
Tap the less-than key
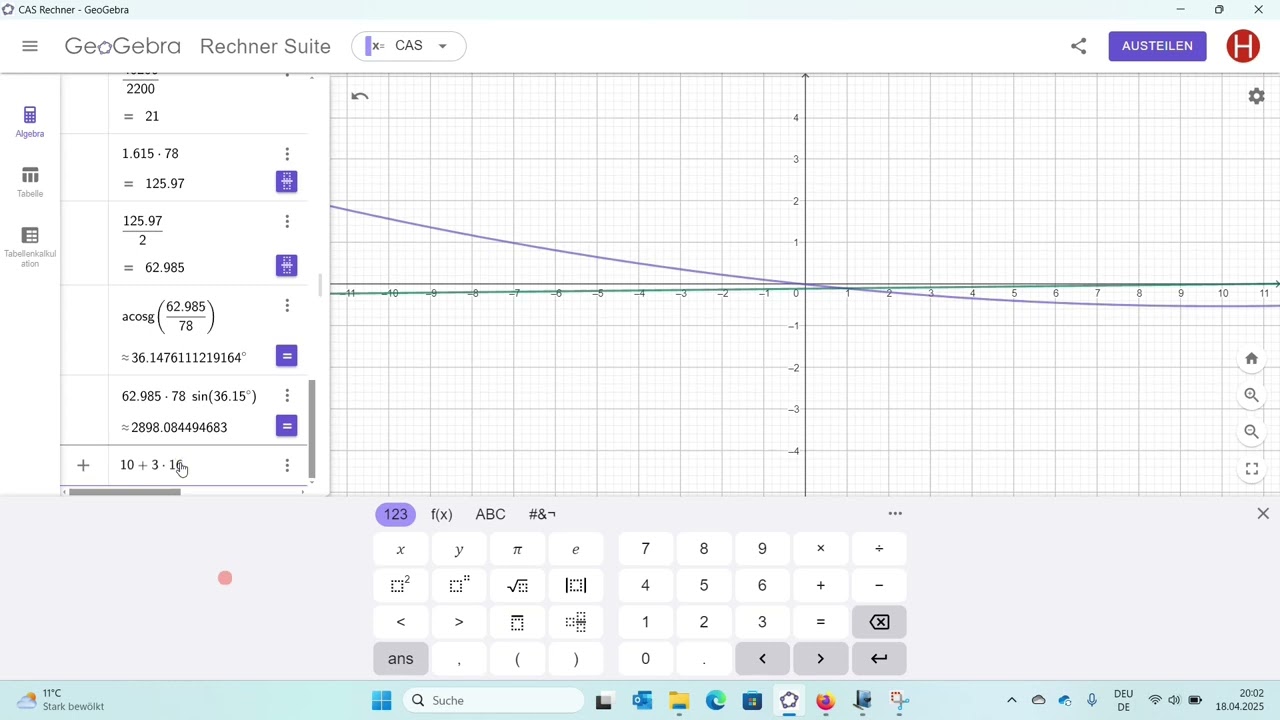click(x=401, y=622)
